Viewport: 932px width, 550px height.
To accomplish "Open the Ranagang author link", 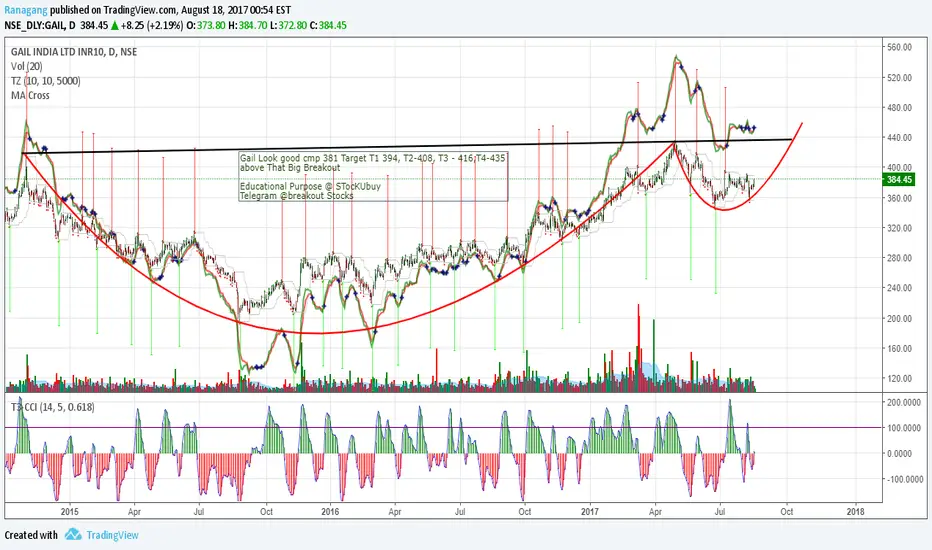I will 26,10.
